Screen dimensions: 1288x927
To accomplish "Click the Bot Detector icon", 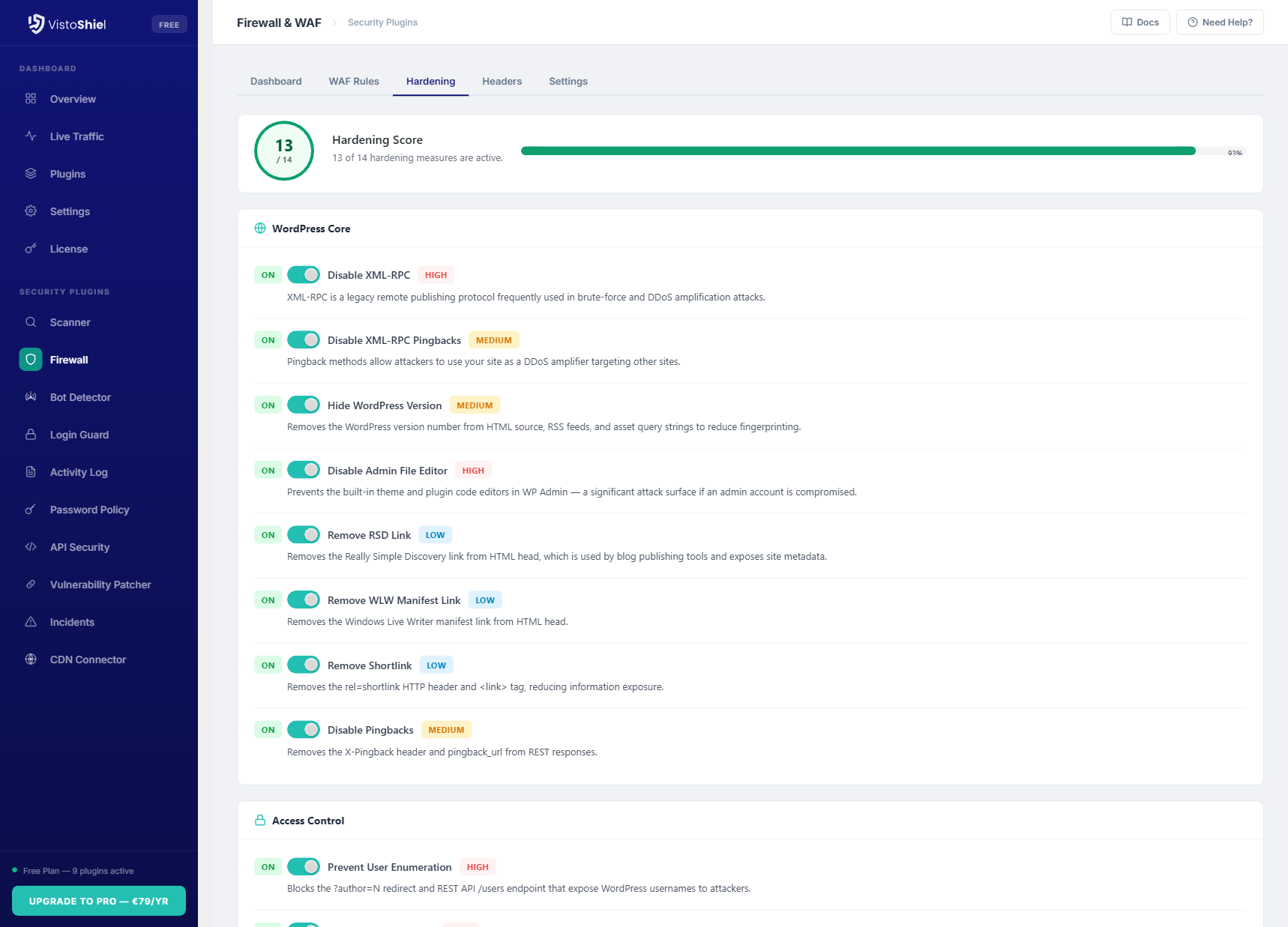I will [x=31, y=396].
